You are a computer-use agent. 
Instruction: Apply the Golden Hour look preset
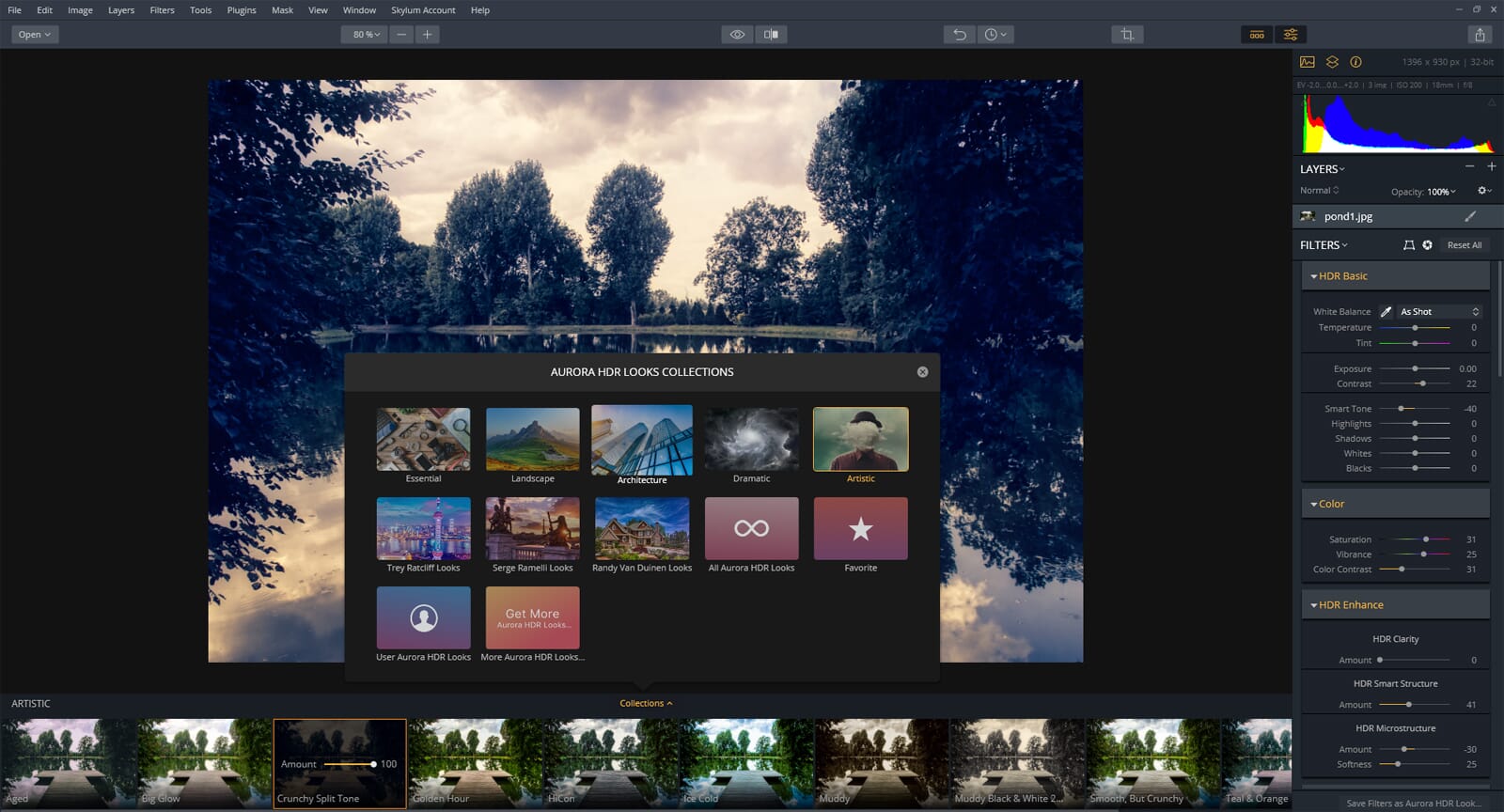476,763
